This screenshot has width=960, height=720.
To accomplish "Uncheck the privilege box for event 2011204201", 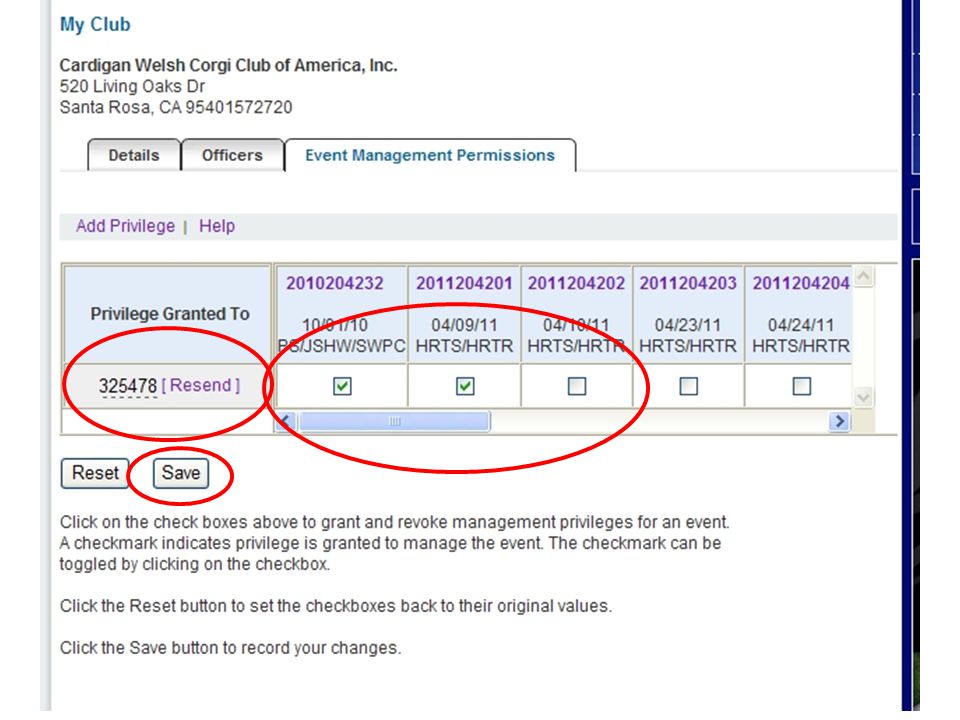I will (465, 386).
